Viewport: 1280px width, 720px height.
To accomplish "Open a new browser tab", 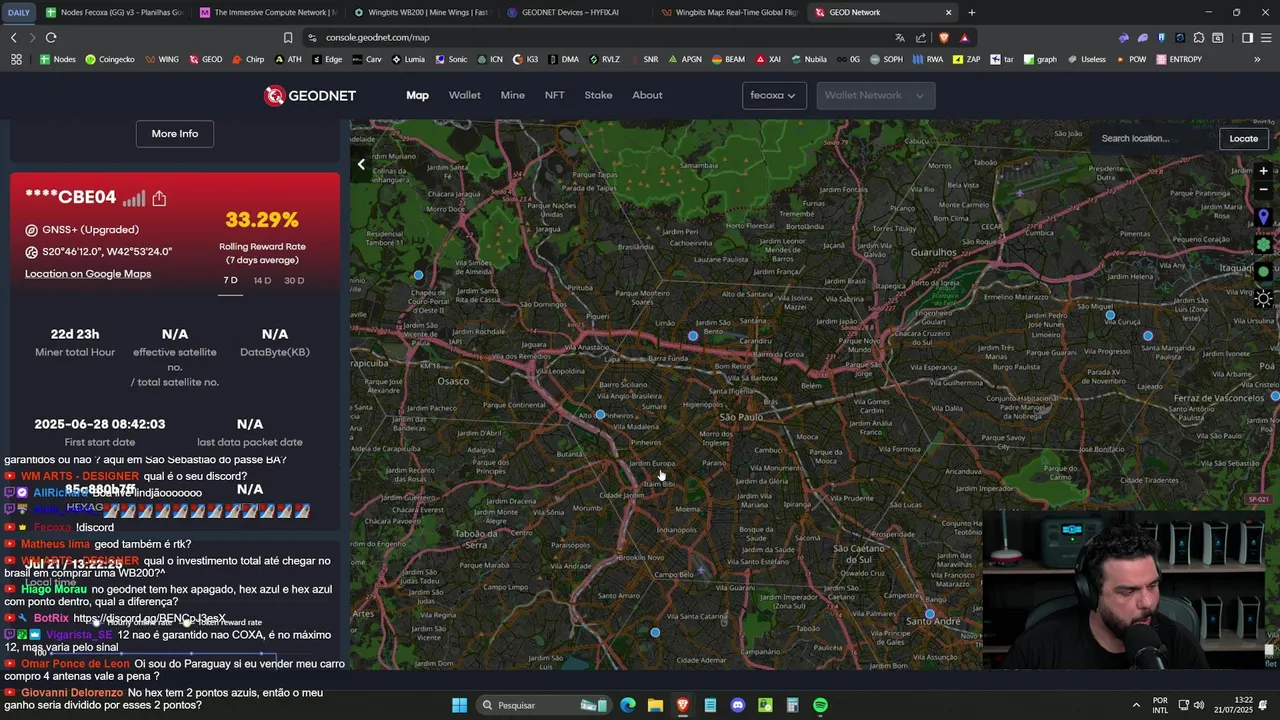I will click(x=971, y=12).
